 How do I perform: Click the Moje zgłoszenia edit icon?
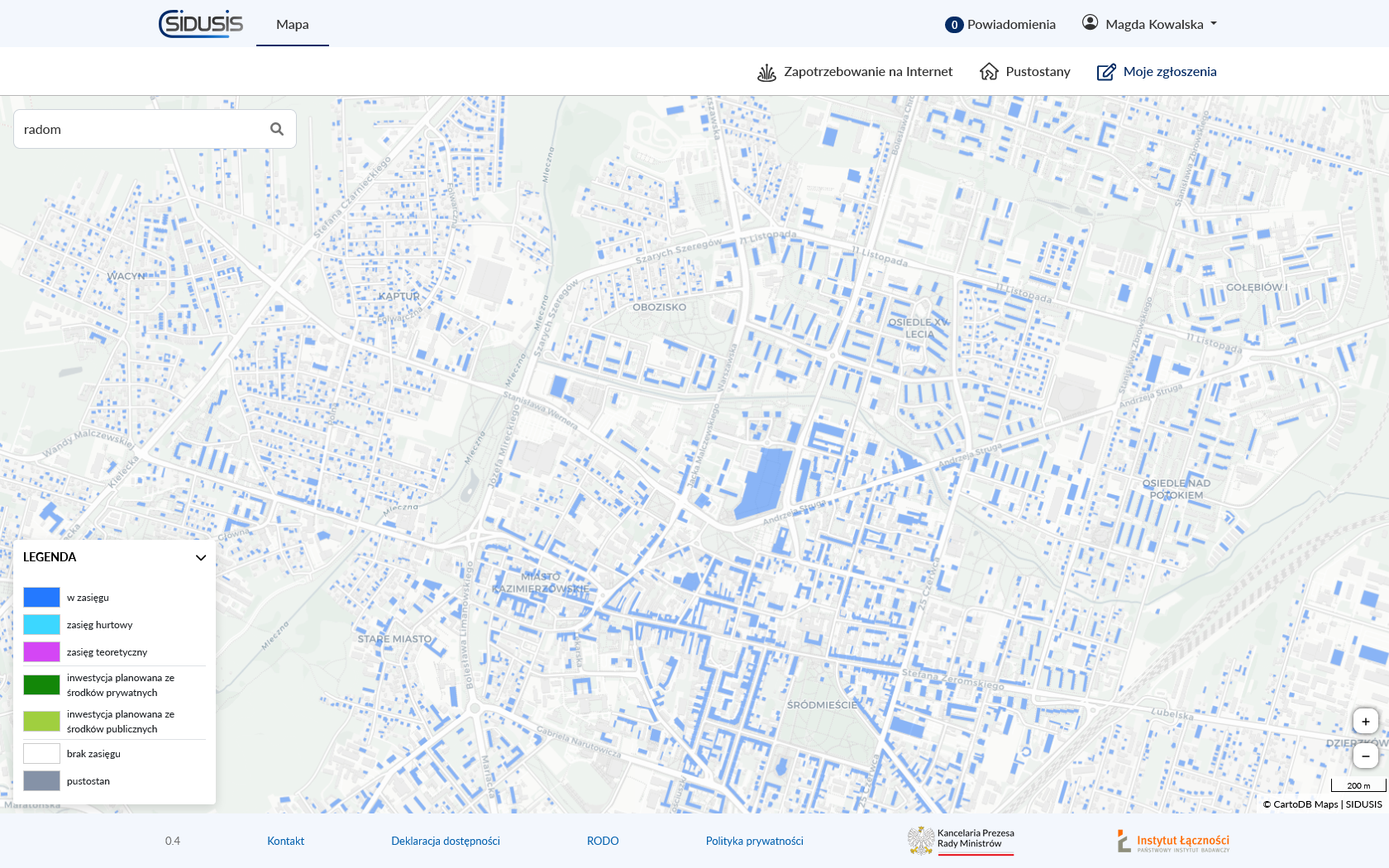tap(1105, 72)
